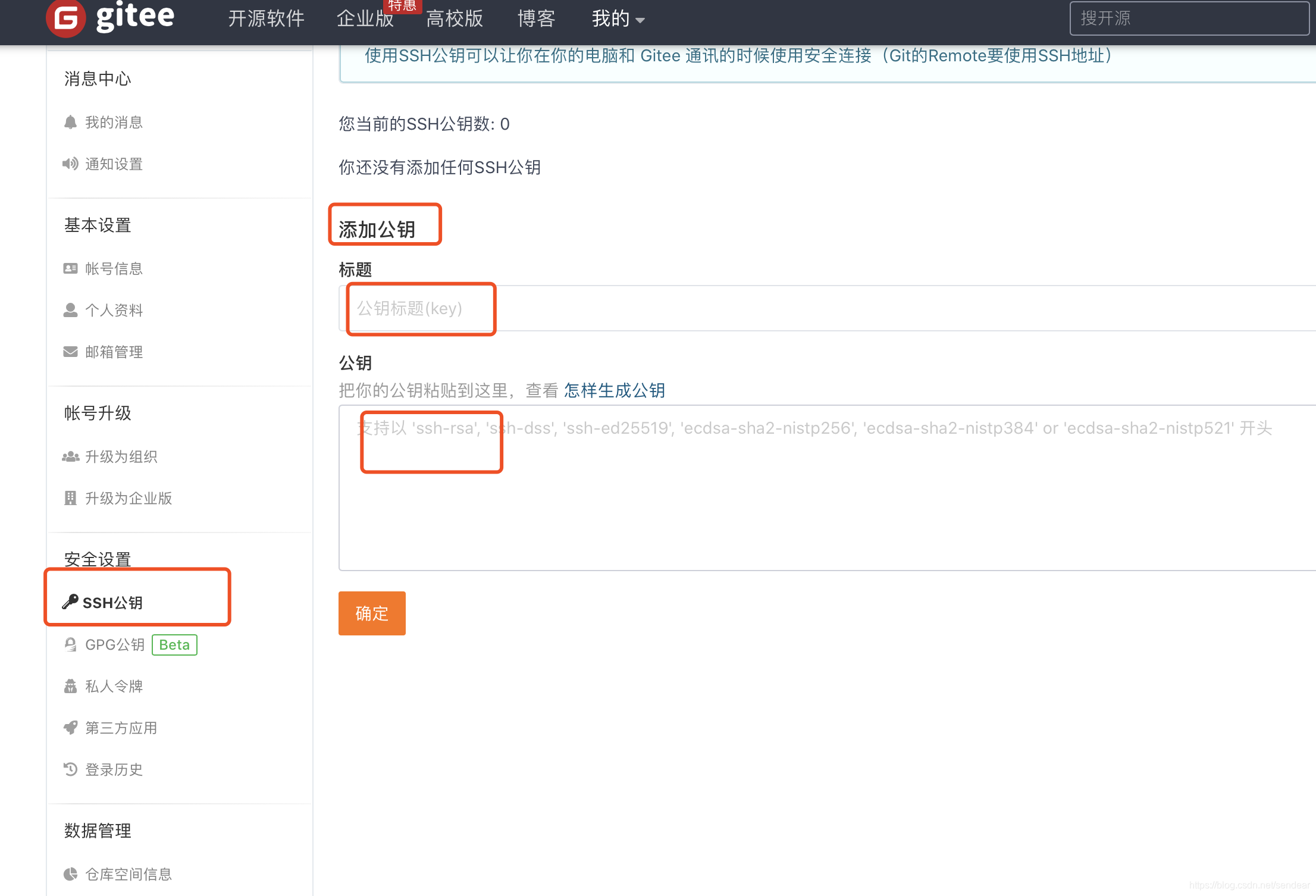Click the text 您当前的SSH公钥数: 0
1316x896 pixels.
[424, 124]
